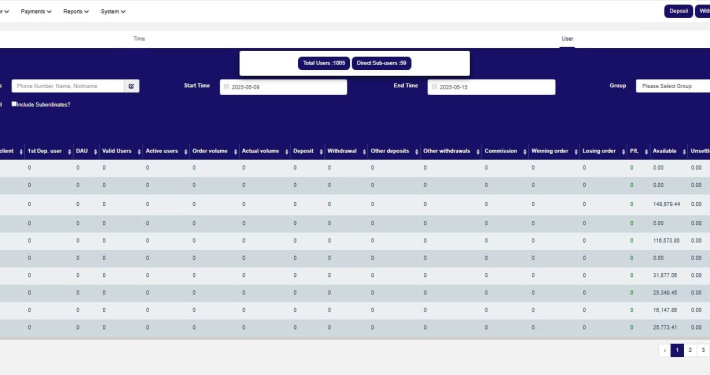Viewport: 710px width, 375px height.
Task: Sort by Other withdrawals column arrows
Action: pos(478,152)
